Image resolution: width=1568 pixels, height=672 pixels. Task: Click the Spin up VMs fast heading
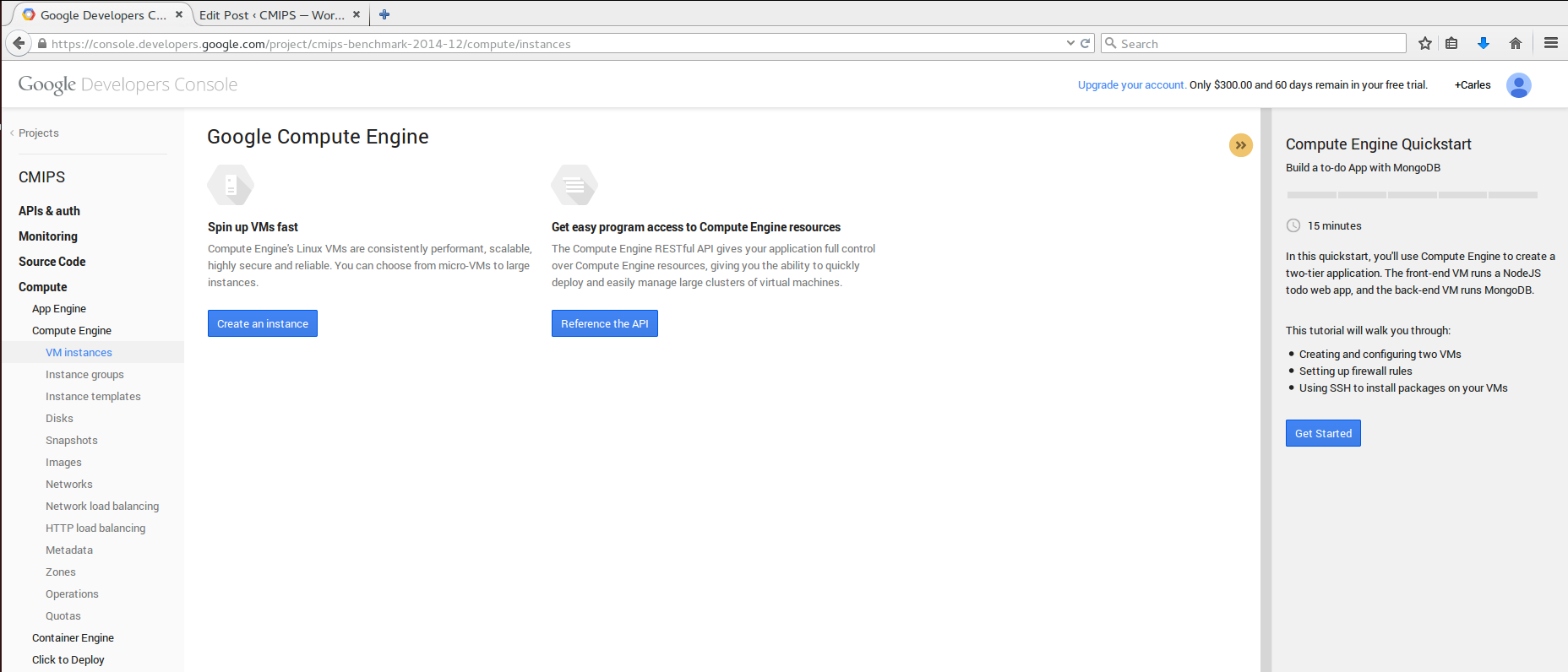point(253,227)
